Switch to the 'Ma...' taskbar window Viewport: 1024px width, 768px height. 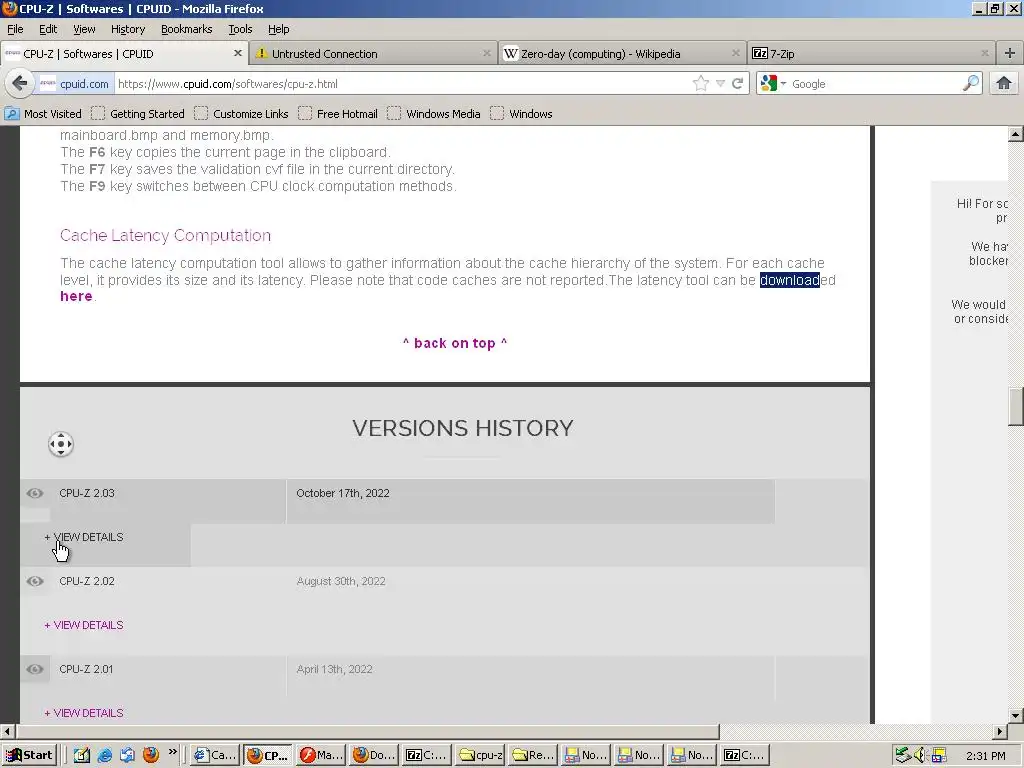[x=321, y=755]
